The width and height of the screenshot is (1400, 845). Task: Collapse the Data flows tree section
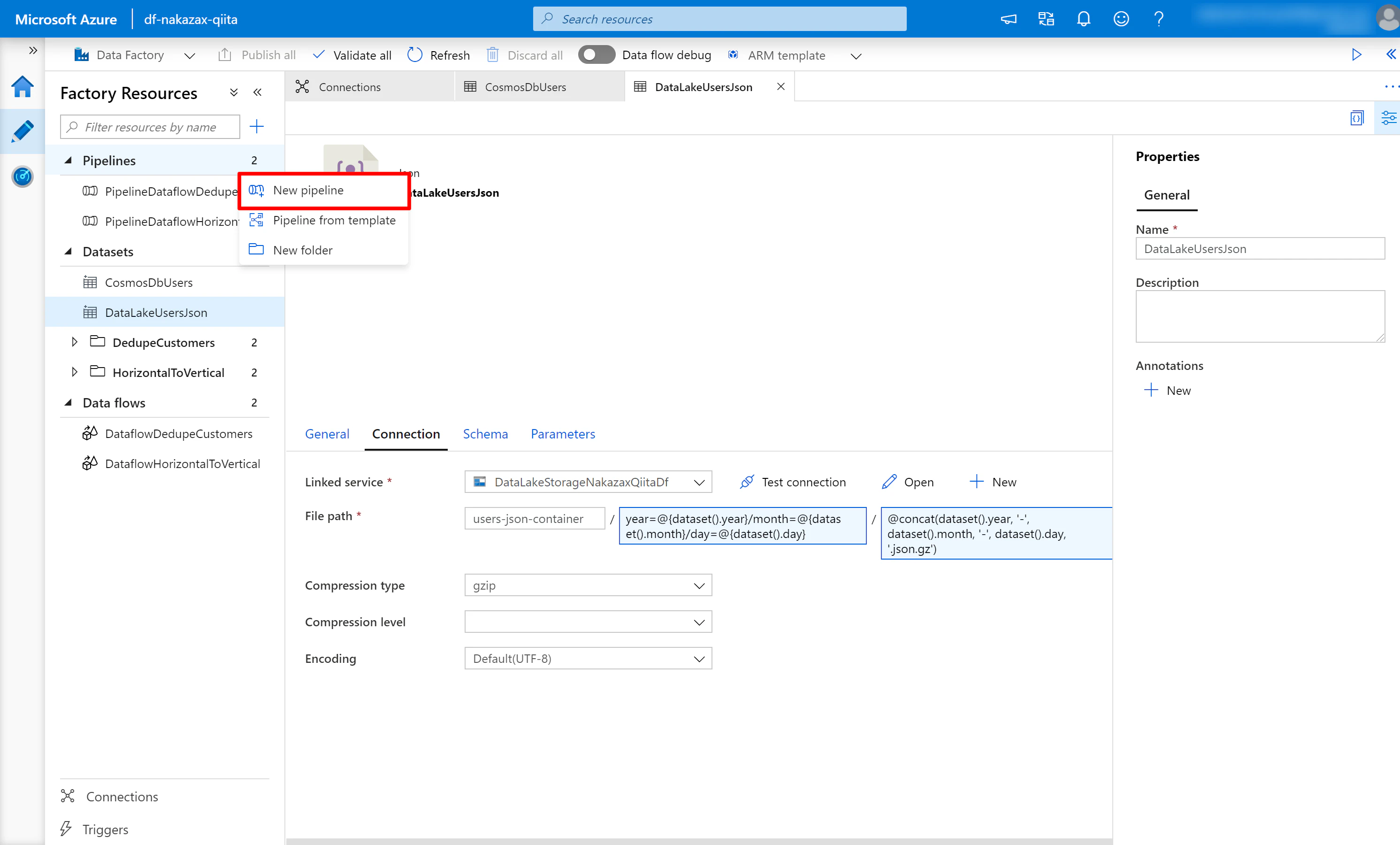(68, 402)
